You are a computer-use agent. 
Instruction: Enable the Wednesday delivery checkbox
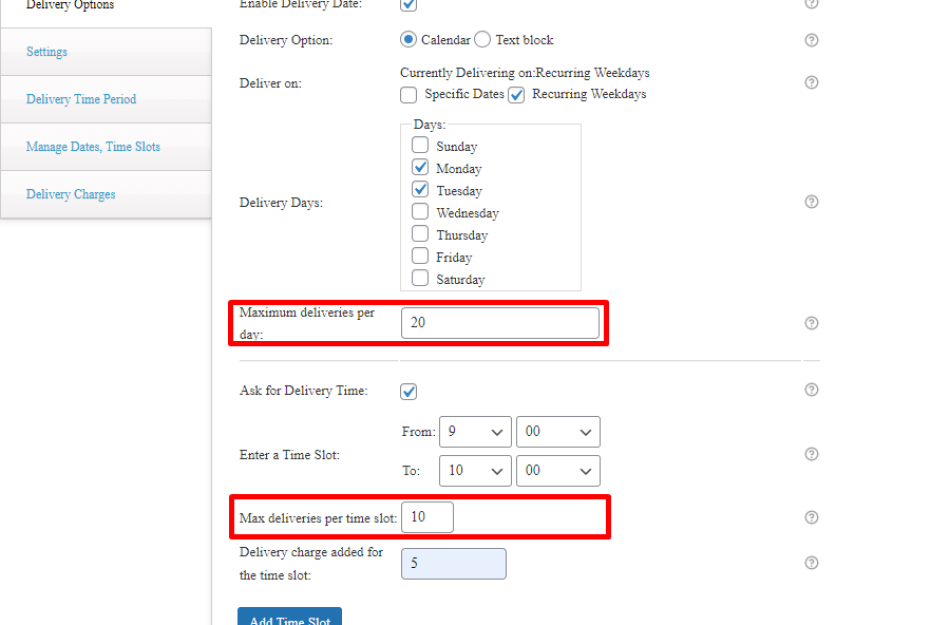point(421,211)
